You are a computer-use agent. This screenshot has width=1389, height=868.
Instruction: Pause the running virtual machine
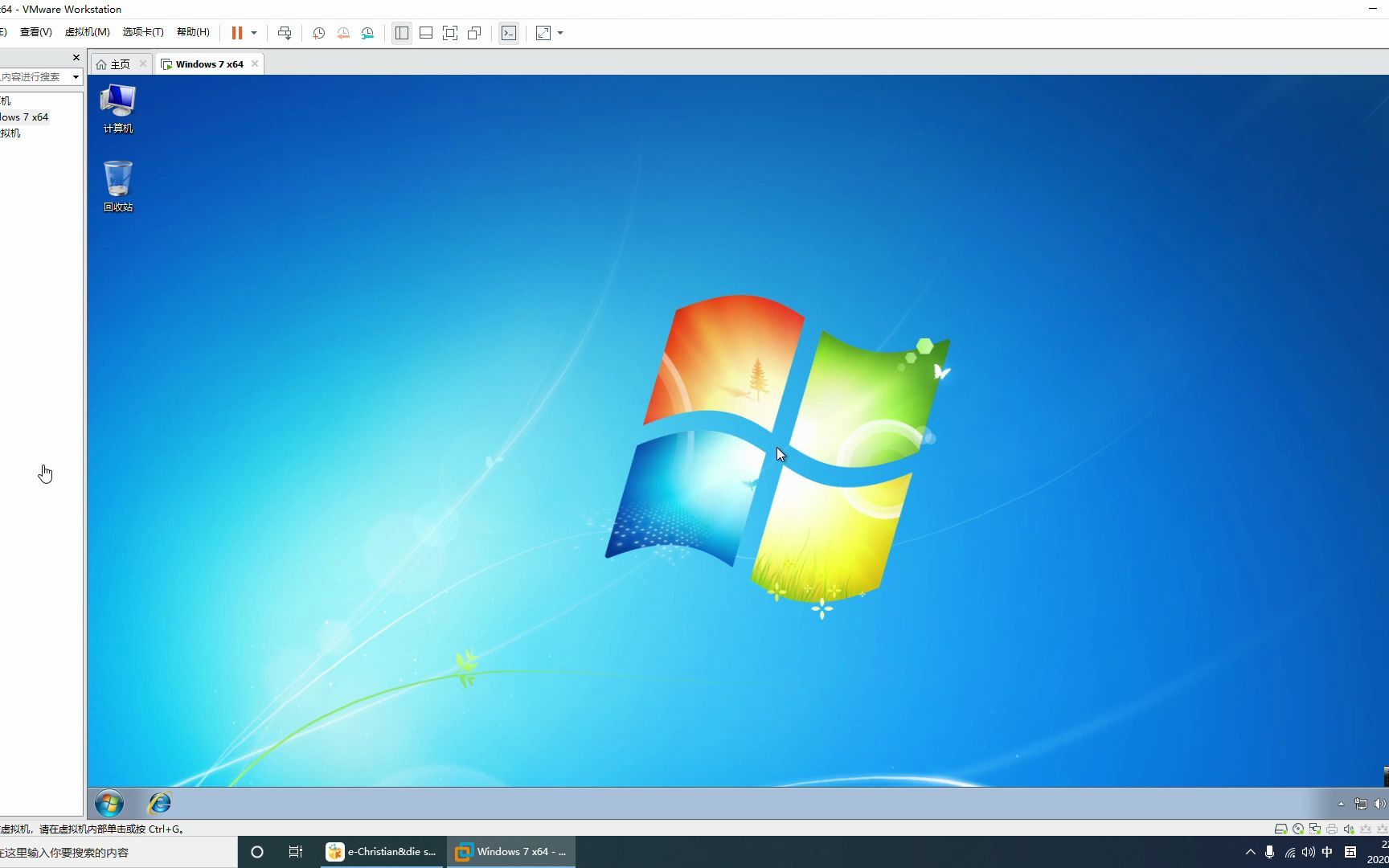237,33
